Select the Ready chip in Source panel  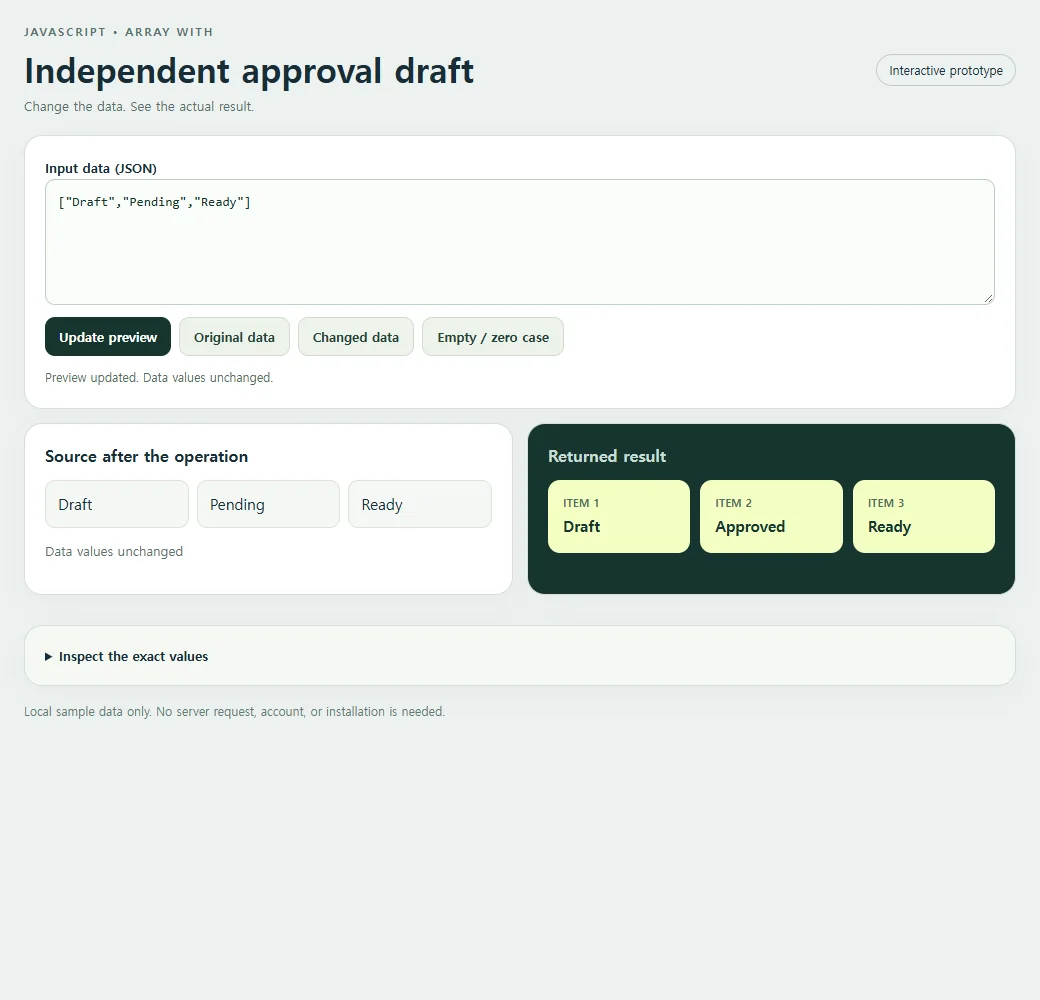(x=420, y=504)
